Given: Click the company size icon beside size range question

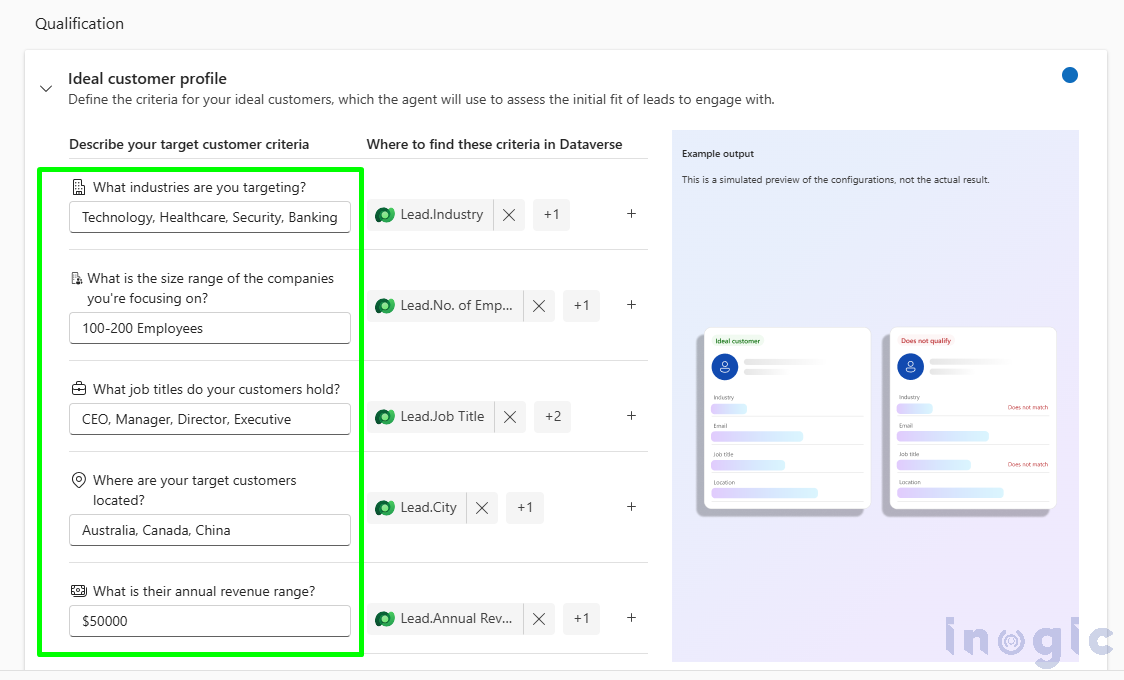Looking at the screenshot, I should click(x=77, y=279).
